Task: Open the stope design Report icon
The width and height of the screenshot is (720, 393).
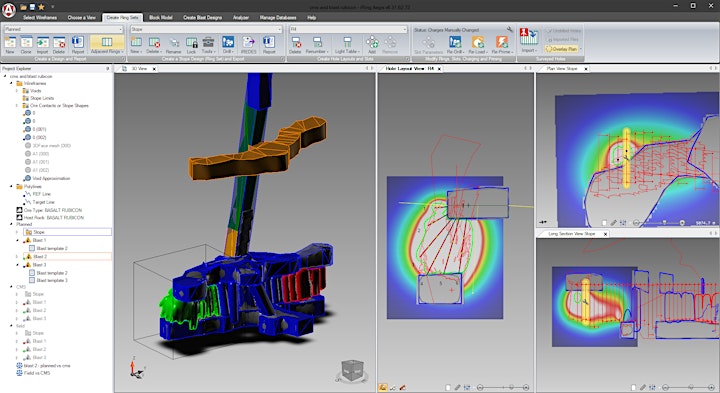Action: point(269,45)
